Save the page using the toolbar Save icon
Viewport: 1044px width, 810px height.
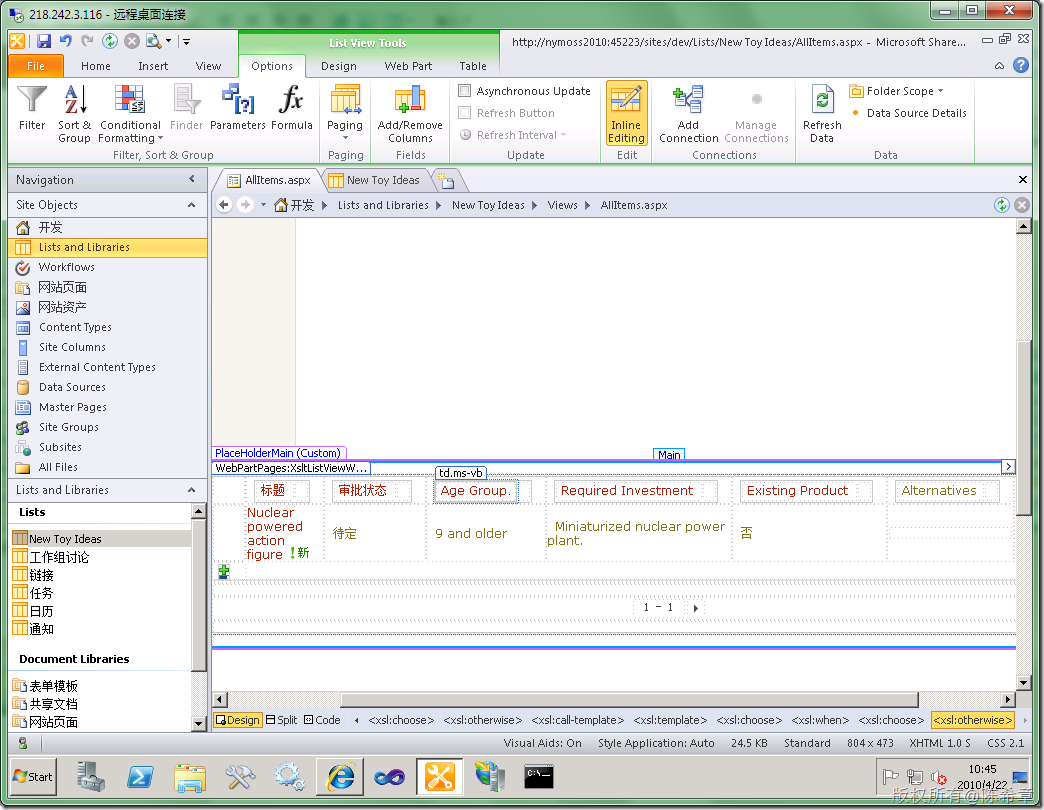44,41
